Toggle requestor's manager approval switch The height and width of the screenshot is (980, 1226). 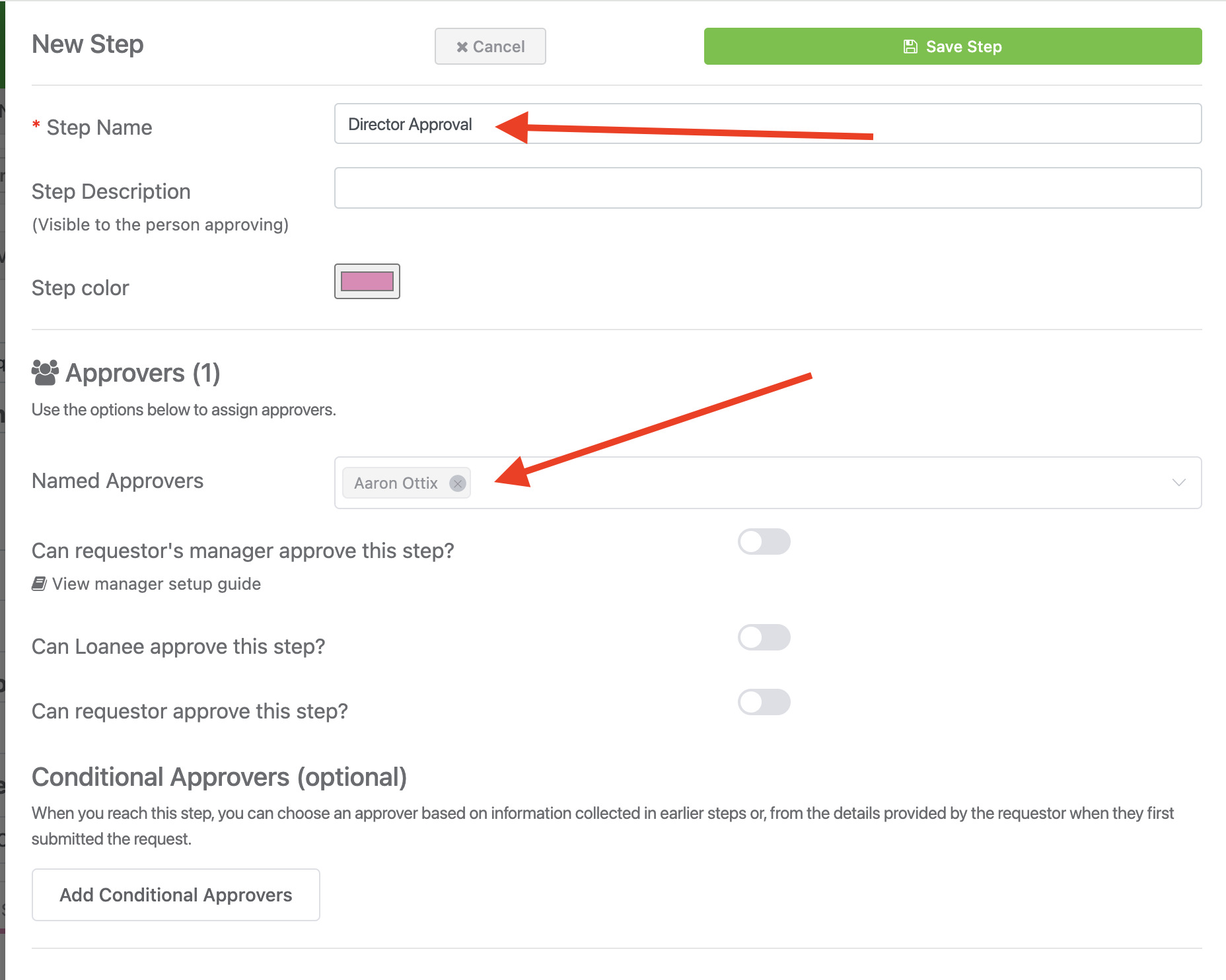(x=764, y=542)
